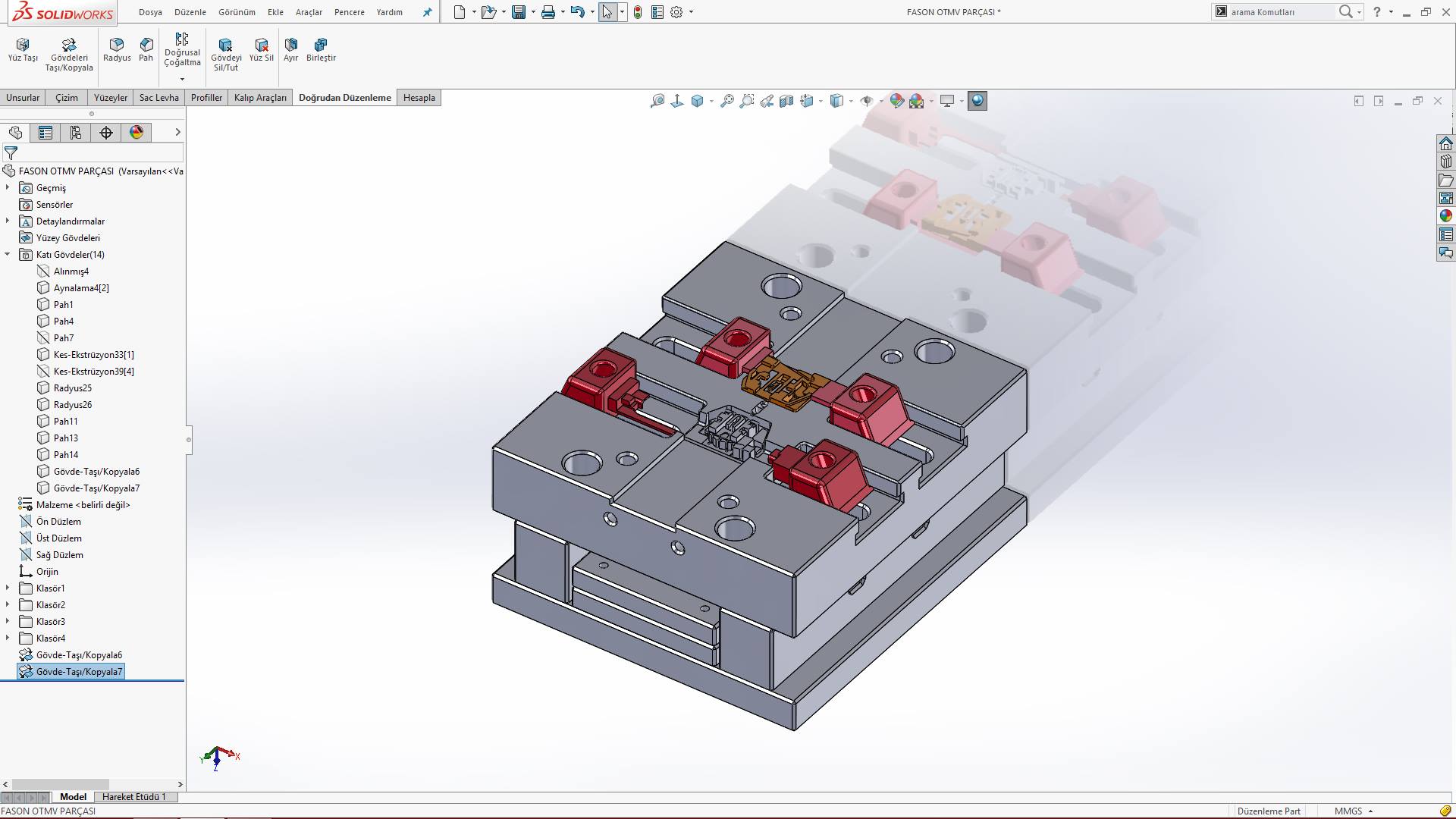Open DisplayManager color ball tab
The width and height of the screenshot is (1456, 819).
pos(136,133)
